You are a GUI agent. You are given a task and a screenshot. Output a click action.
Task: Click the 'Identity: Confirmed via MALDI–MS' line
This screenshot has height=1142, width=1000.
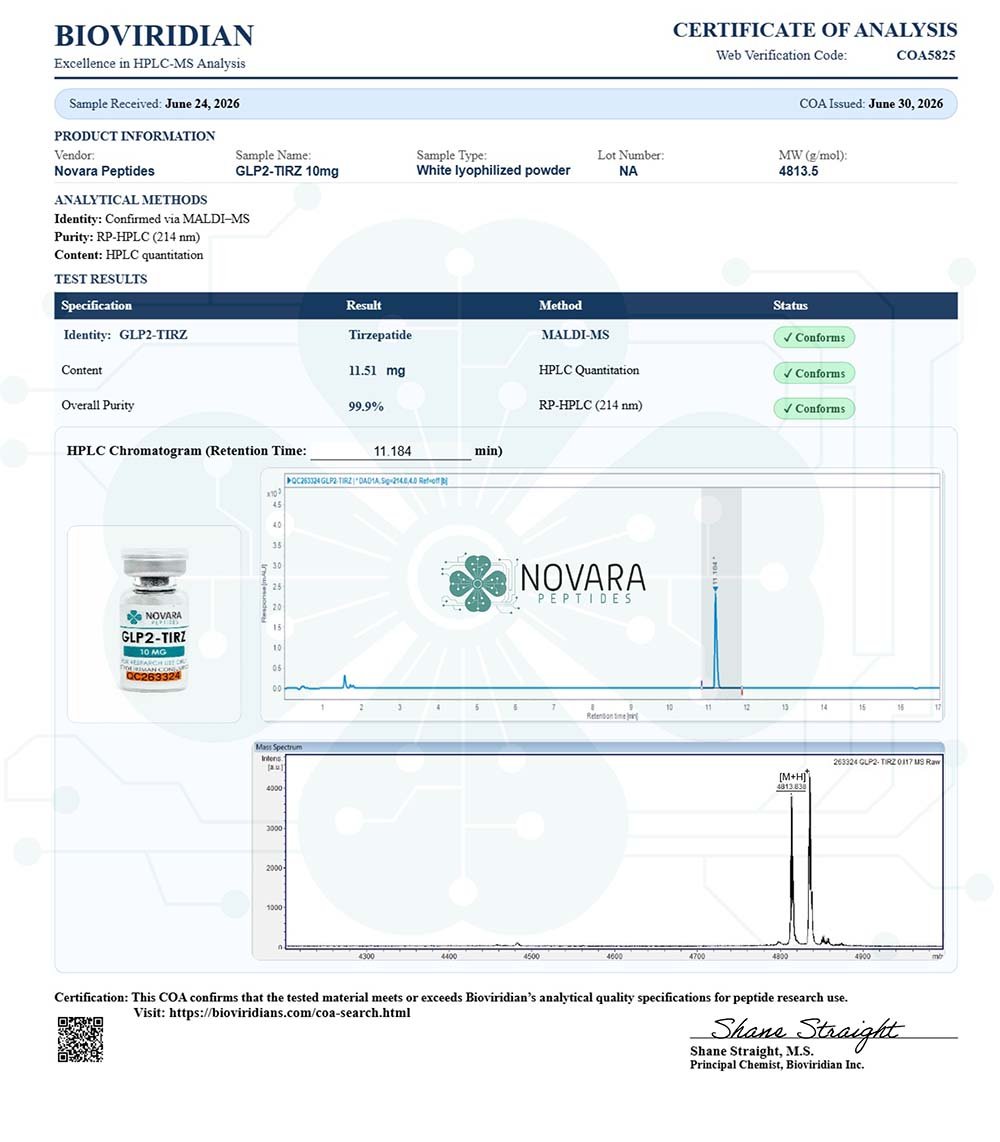pyautogui.click(x=151, y=218)
